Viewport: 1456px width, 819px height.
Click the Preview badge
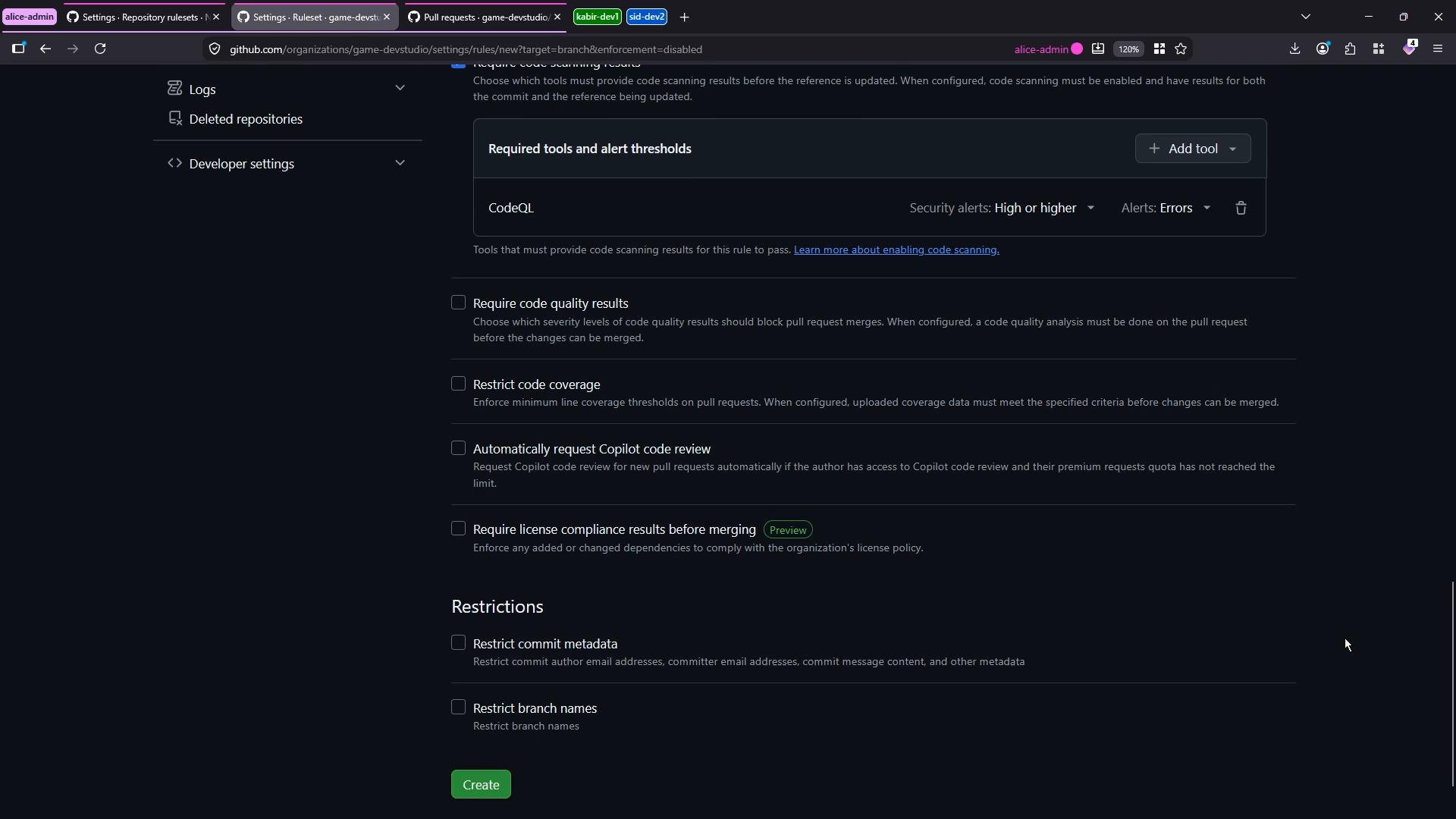point(788,530)
